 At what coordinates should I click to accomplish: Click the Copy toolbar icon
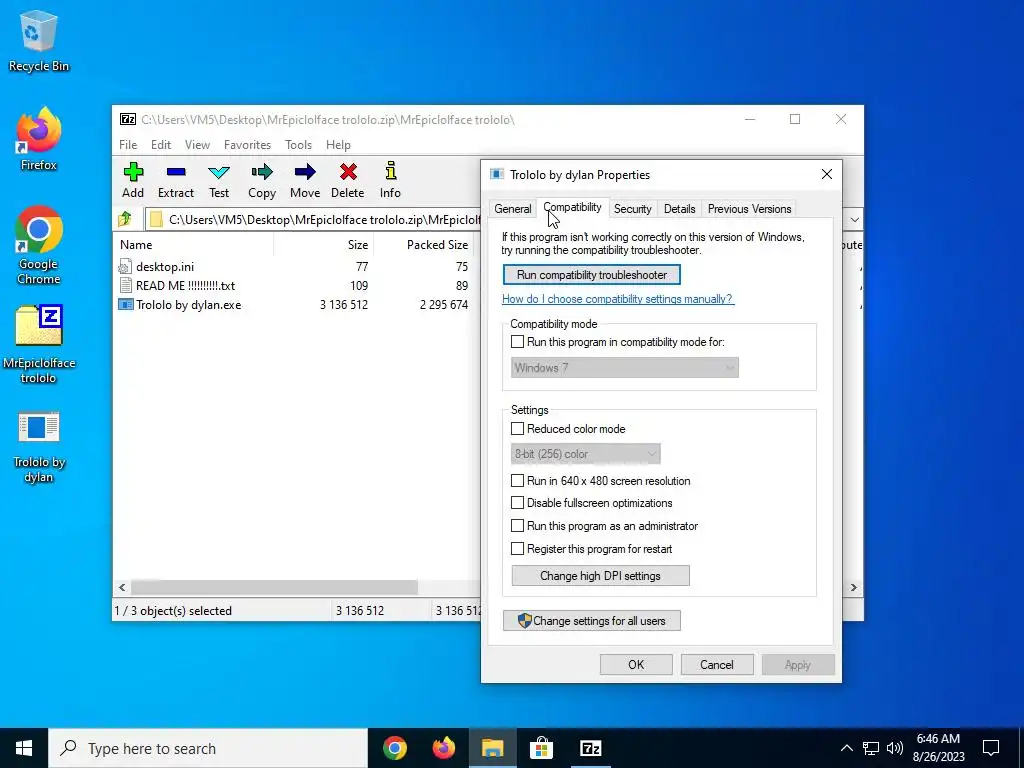tap(262, 180)
